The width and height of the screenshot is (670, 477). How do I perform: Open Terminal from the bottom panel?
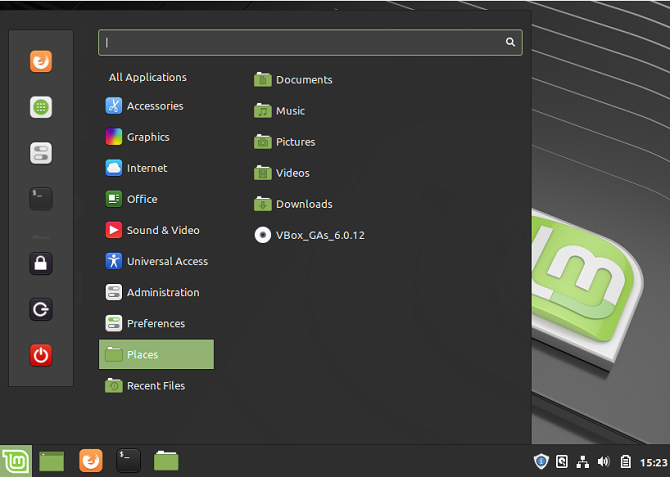128,461
